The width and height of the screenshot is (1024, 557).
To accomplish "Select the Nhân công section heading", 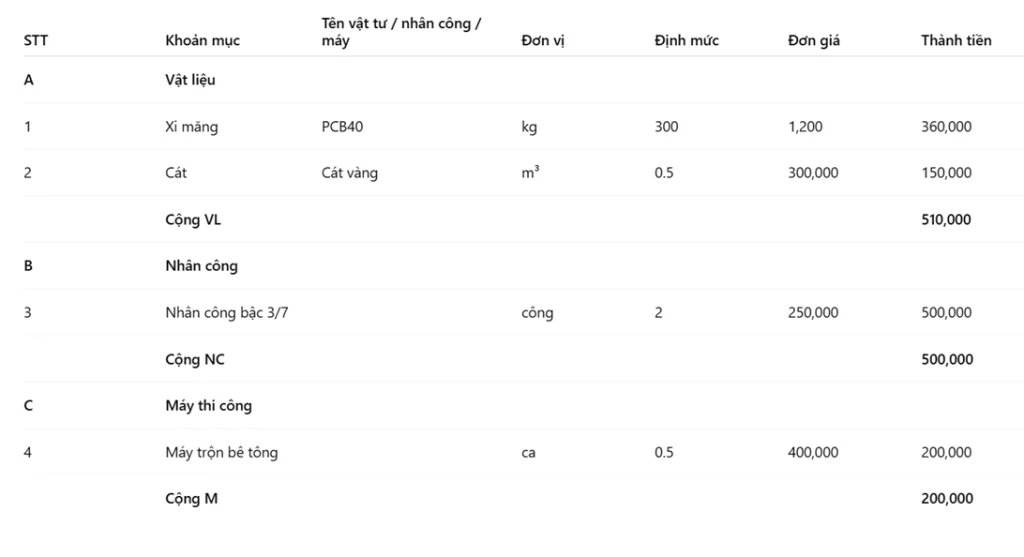I will 201,266.
